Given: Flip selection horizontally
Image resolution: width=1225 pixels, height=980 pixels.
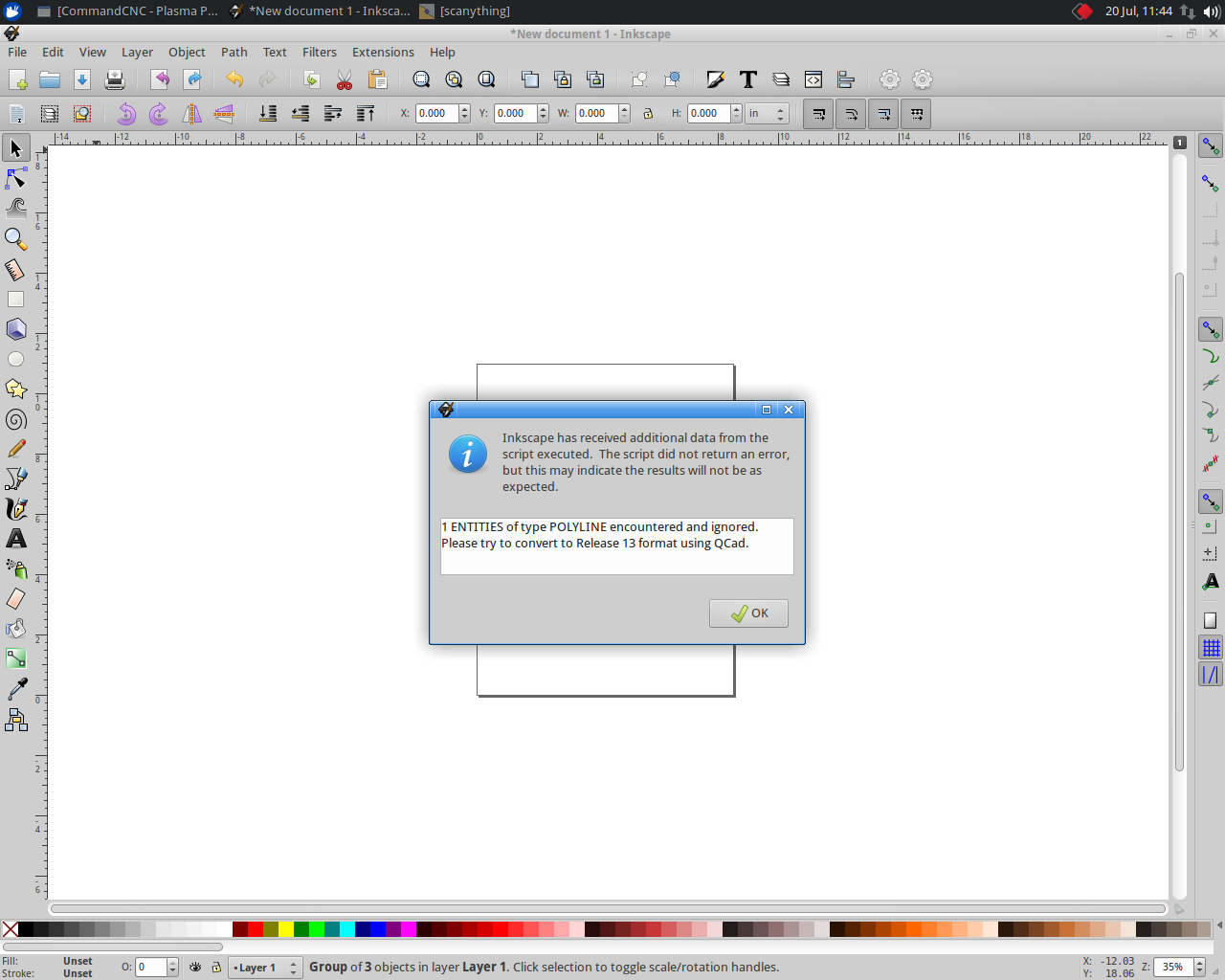Looking at the screenshot, I should coord(191,114).
